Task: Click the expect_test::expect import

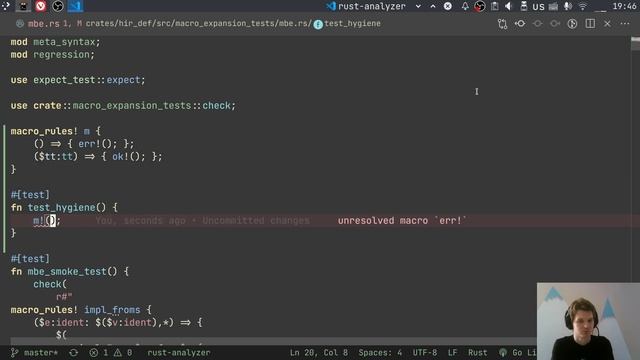Action: click(87, 80)
